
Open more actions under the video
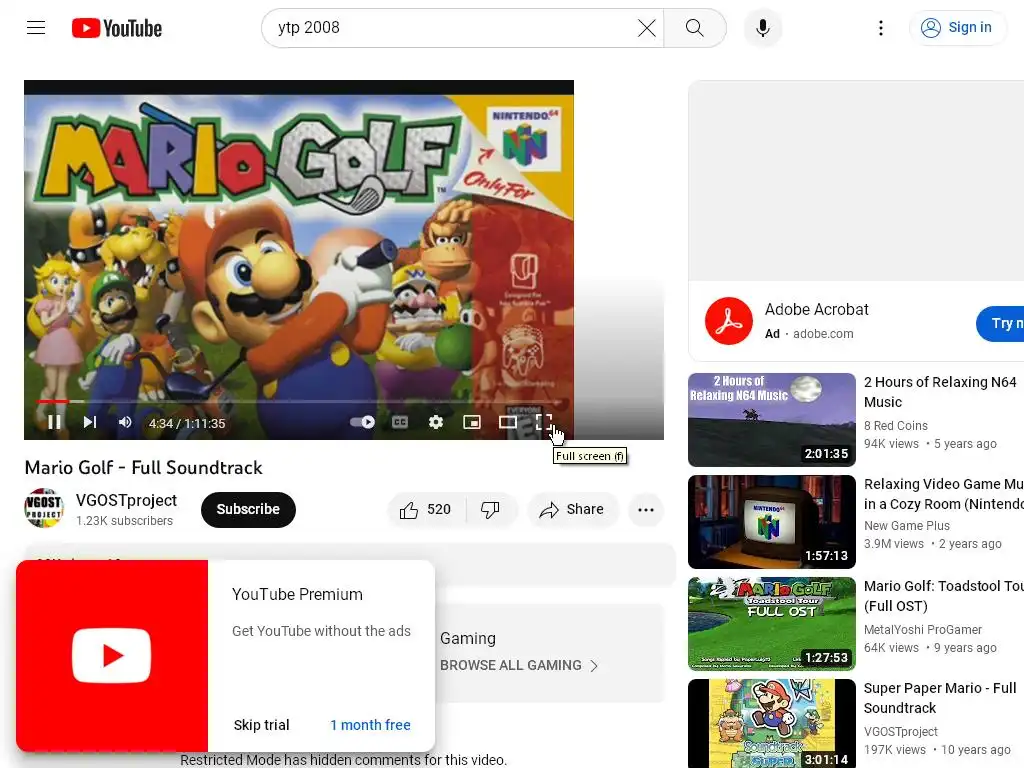[646, 509]
